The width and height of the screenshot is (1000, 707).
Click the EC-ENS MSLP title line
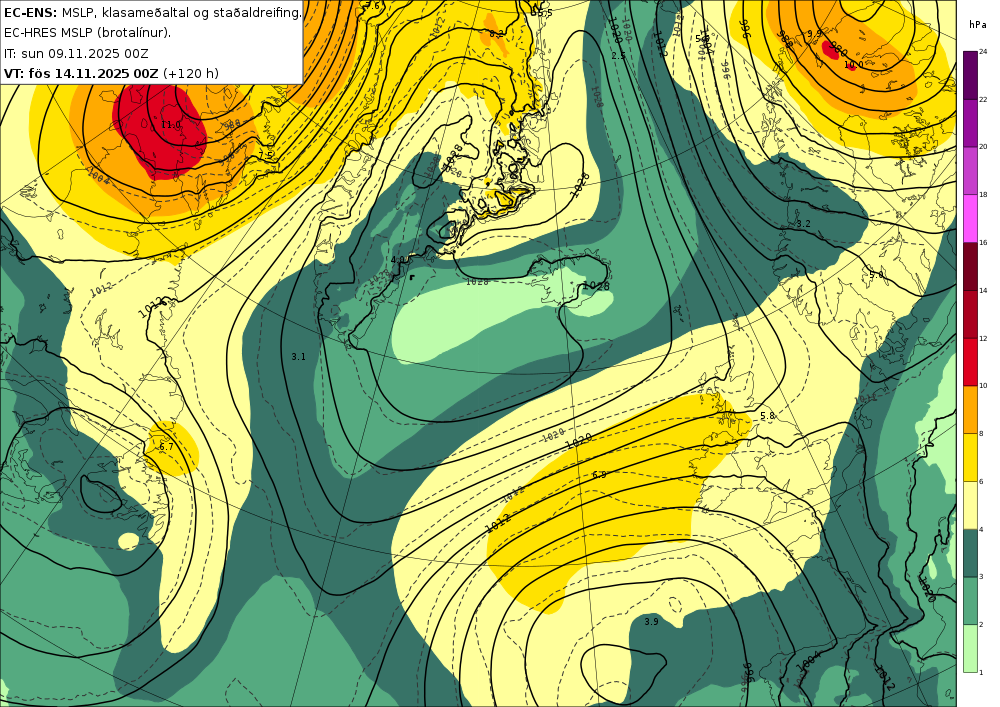[x=152, y=12]
